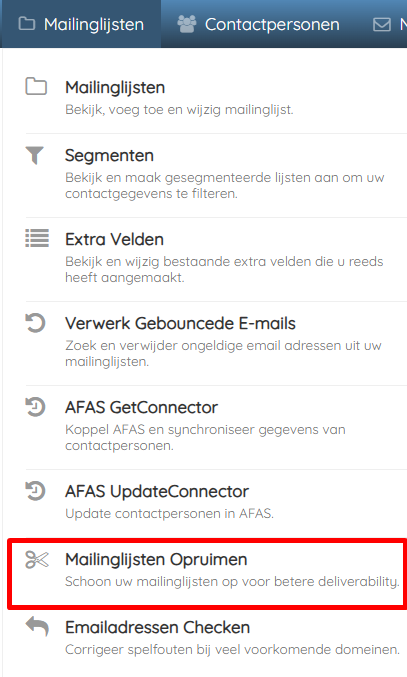This screenshot has height=677, width=407.
Task: Select the Extra Velden menu entry
Action: [216, 259]
